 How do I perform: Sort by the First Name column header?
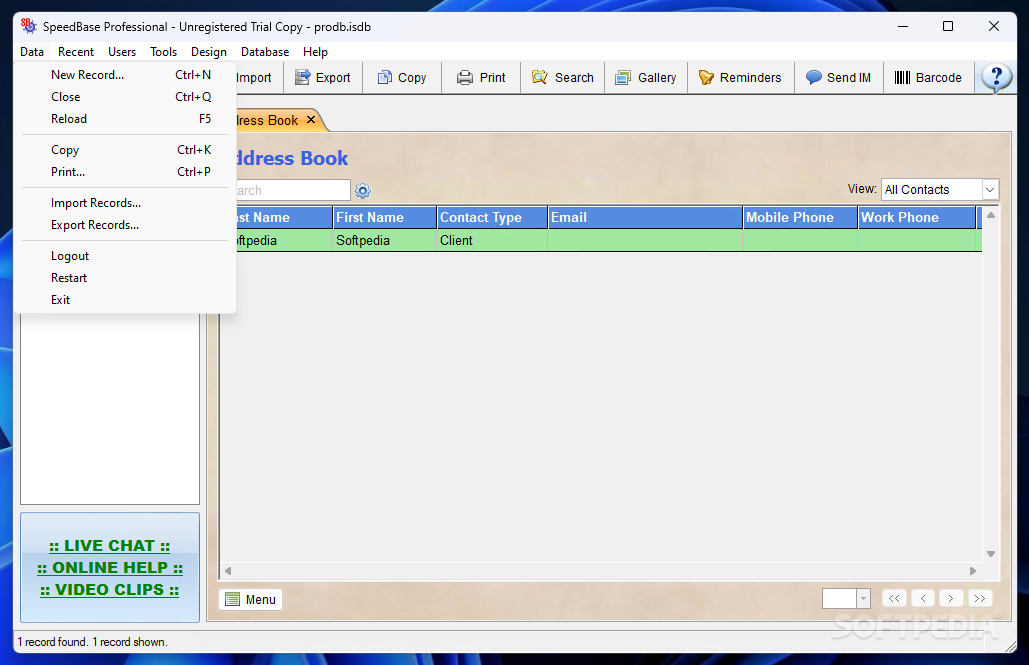(x=385, y=217)
